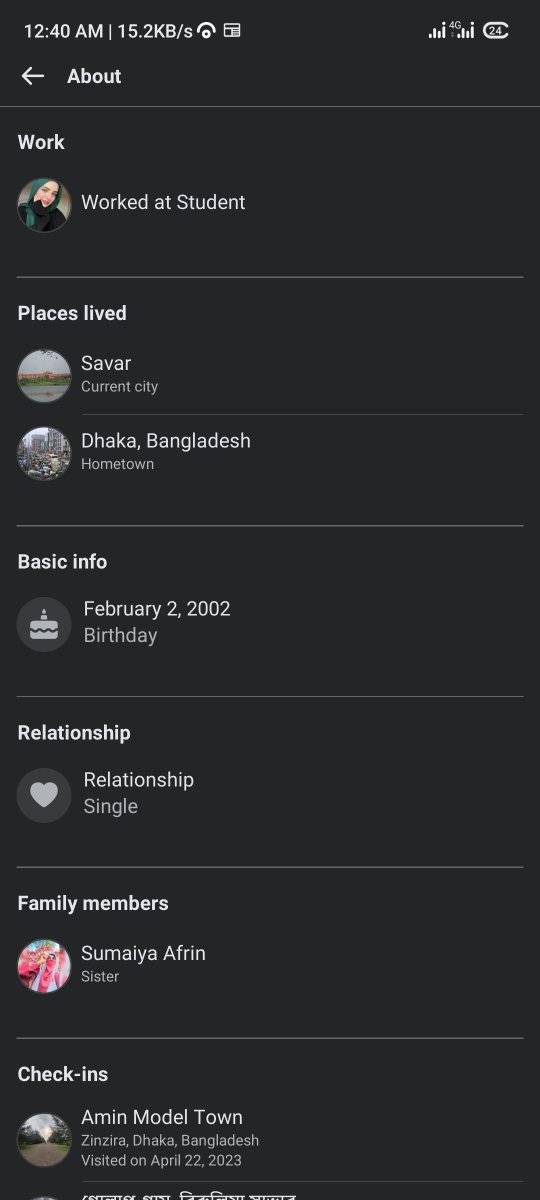Open the Worked at Student profile picture
The height and width of the screenshot is (1200, 540).
[x=44, y=205]
